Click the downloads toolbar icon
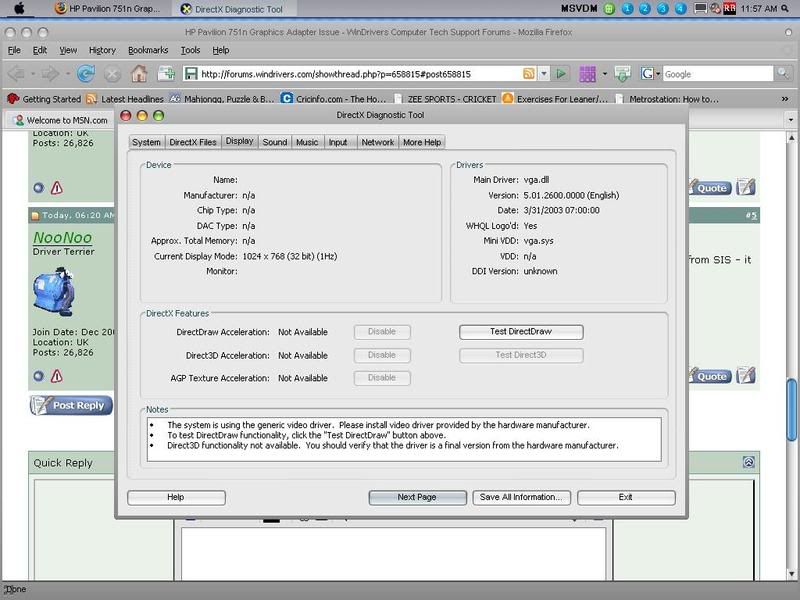This screenshot has height=600, width=800. pos(622,74)
